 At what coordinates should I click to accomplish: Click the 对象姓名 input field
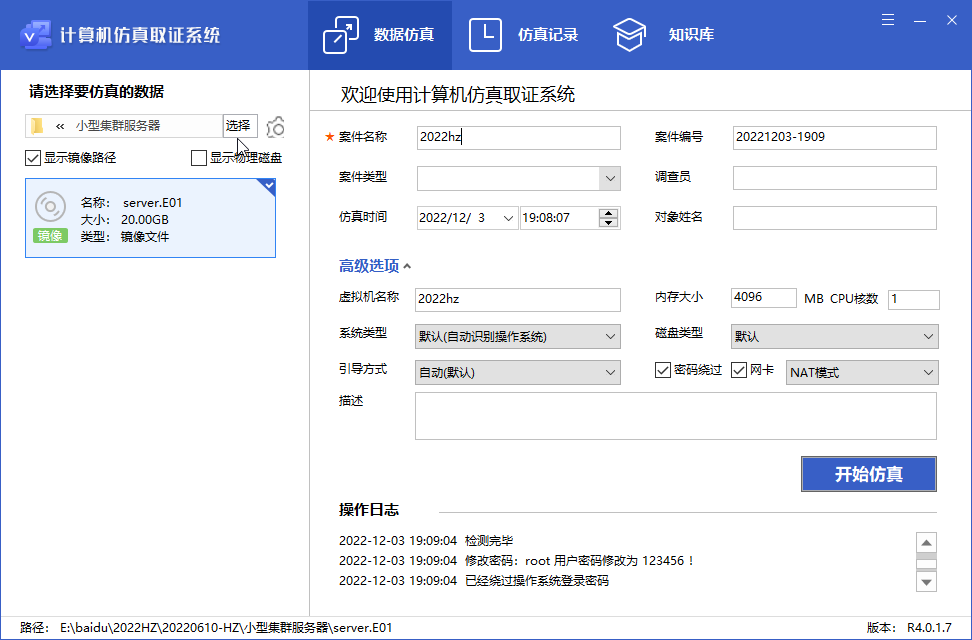coord(834,218)
